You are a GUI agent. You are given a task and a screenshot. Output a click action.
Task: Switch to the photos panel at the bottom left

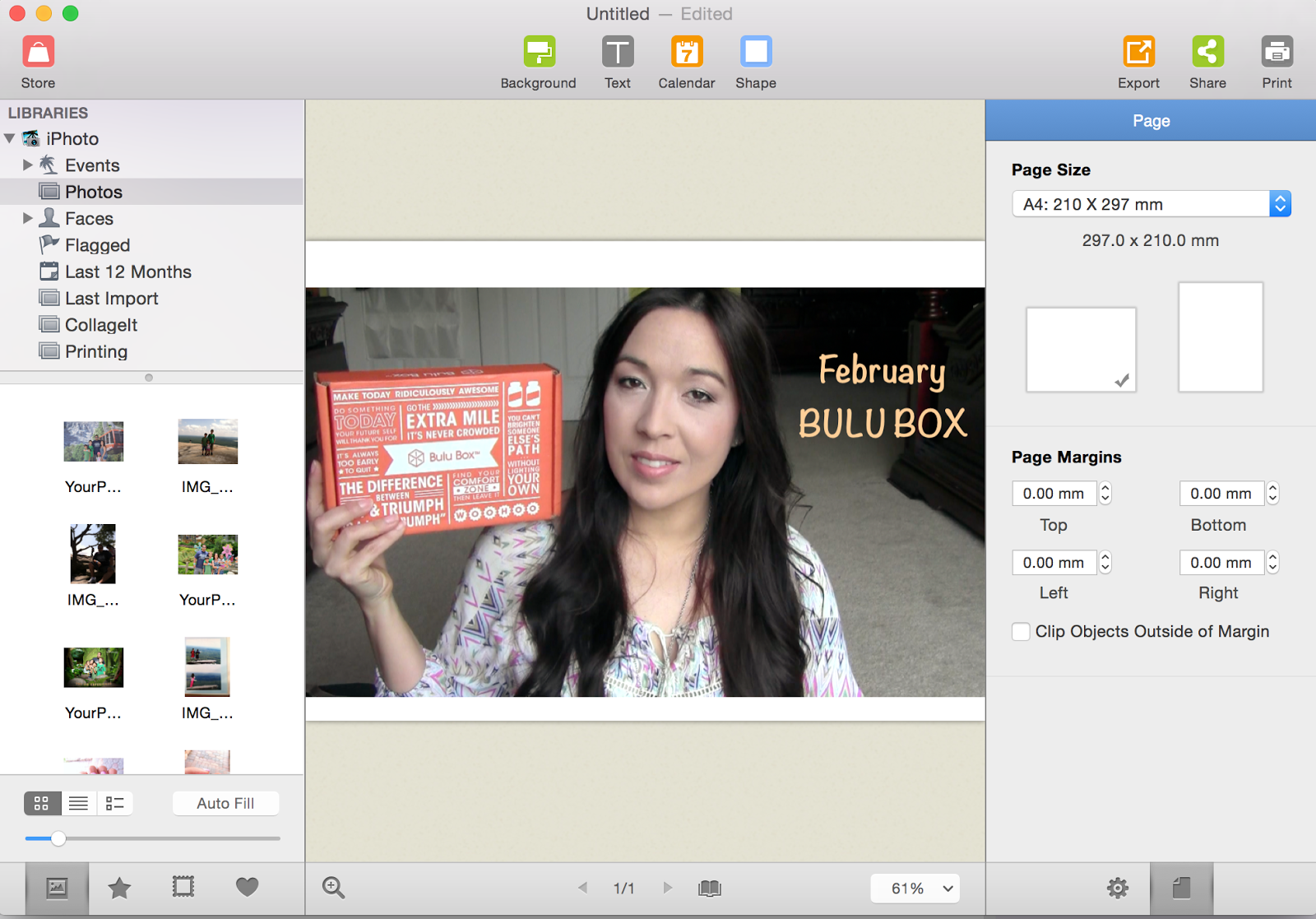pos(57,888)
